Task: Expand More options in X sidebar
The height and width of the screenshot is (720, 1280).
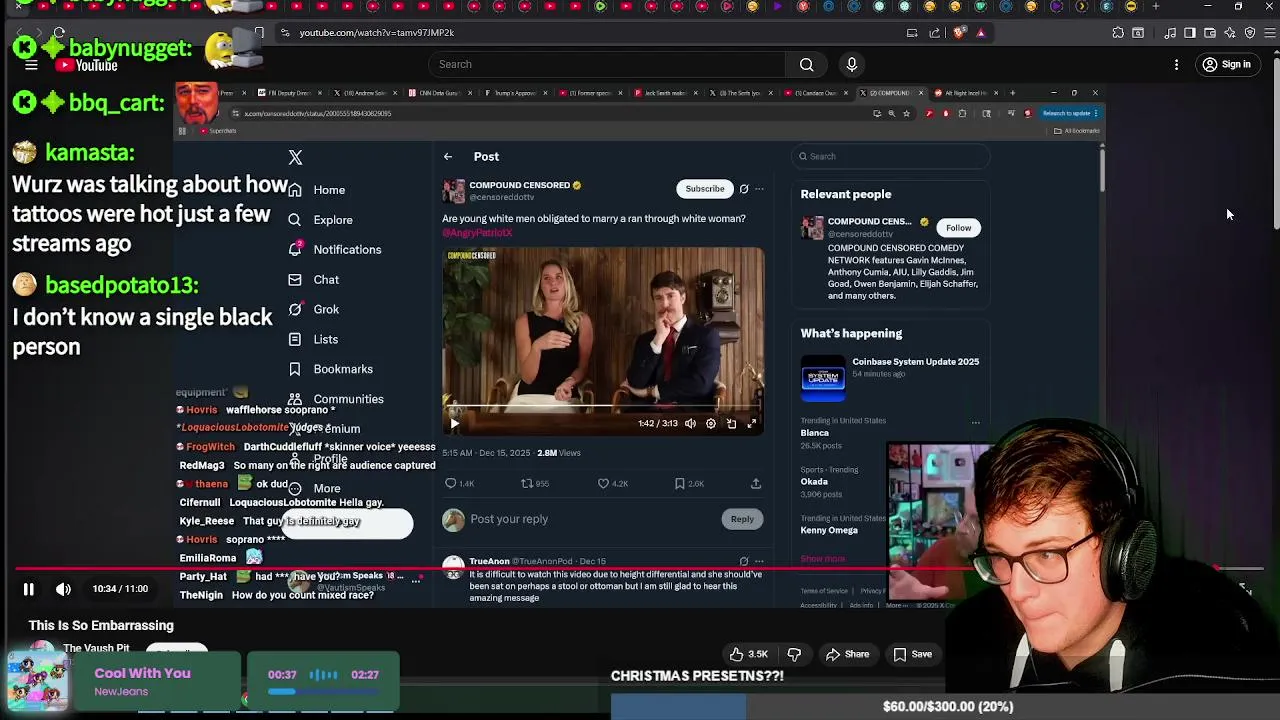Action: coord(314,489)
